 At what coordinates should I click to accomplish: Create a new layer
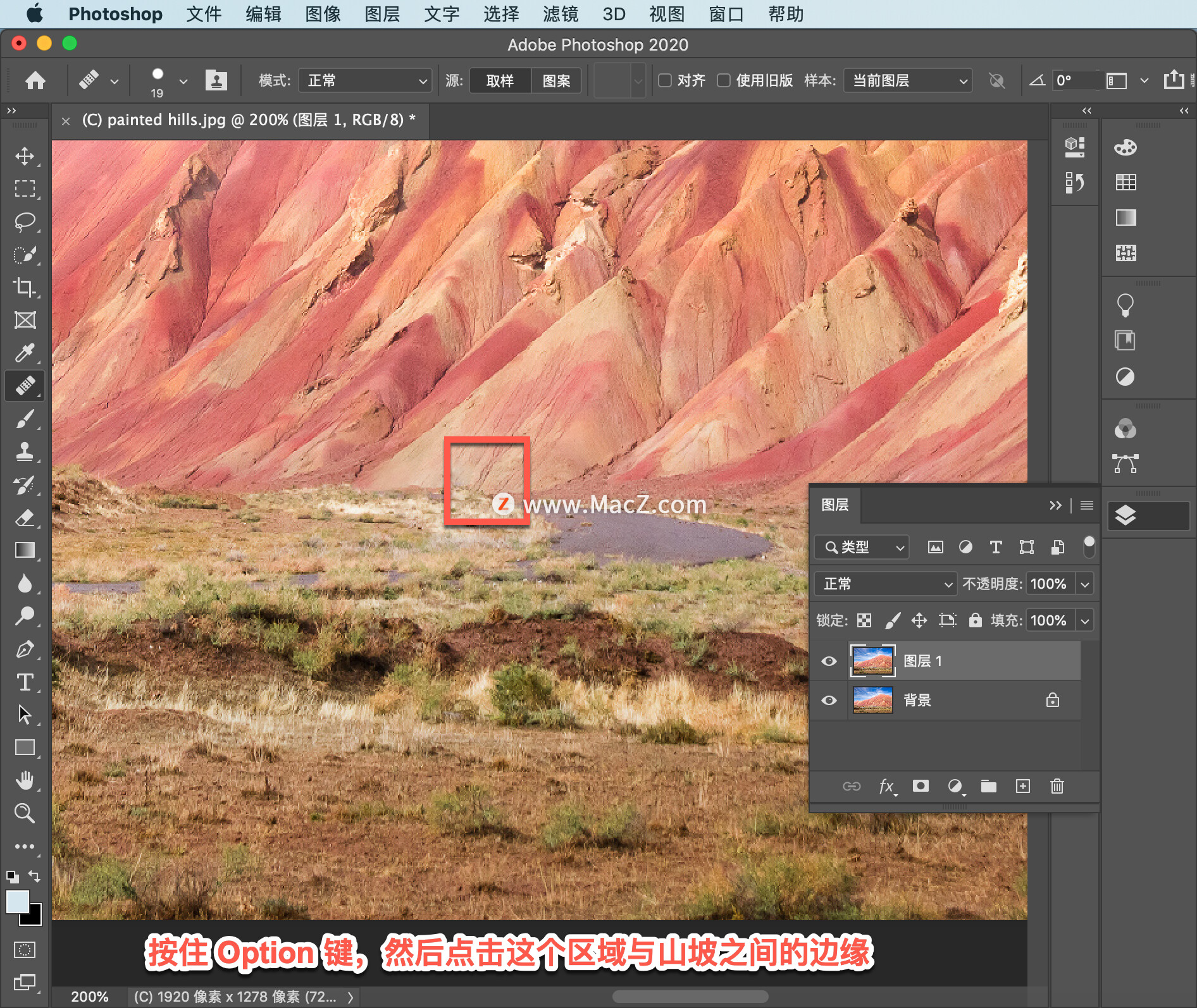click(x=1023, y=786)
